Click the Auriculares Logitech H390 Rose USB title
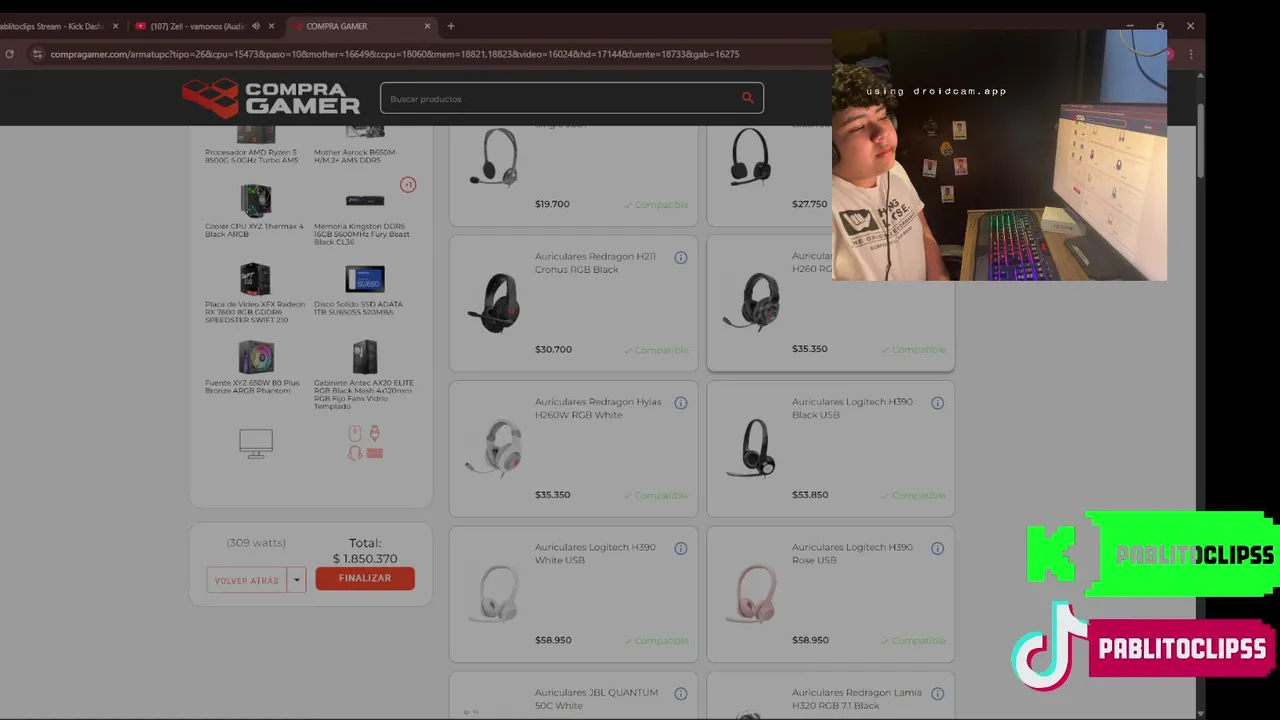This screenshot has height=720, width=1280. (852, 553)
